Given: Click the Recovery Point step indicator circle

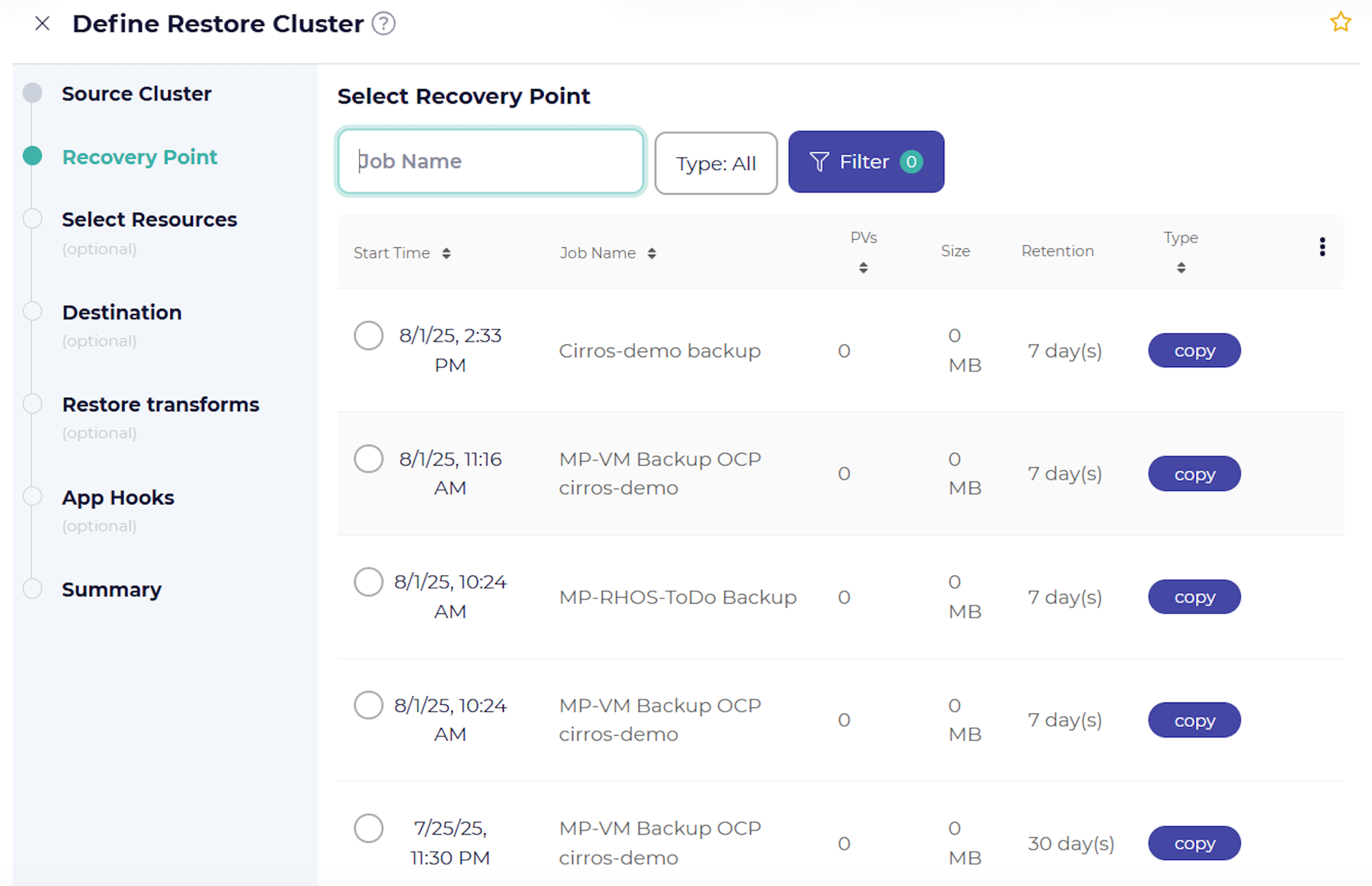Looking at the screenshot, I should pyautogui.click(x=32, y=156).
